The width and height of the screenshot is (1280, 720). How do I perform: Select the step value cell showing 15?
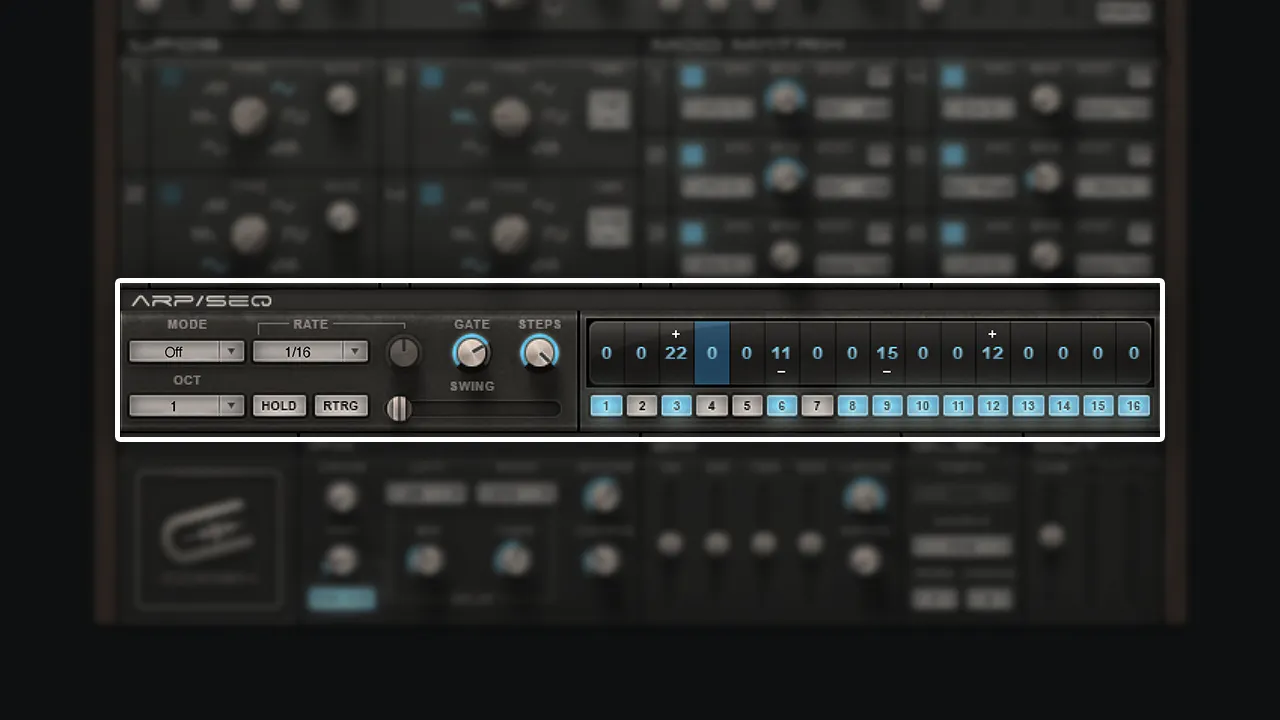[x=887, y=353]
